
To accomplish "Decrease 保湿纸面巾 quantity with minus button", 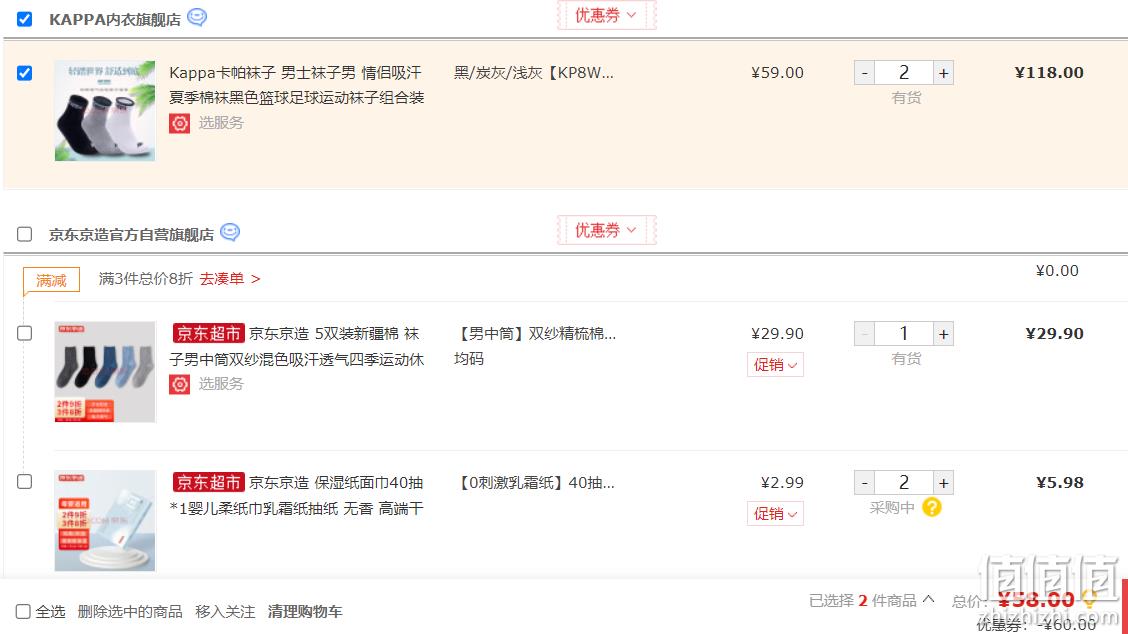I will [865, 482].
